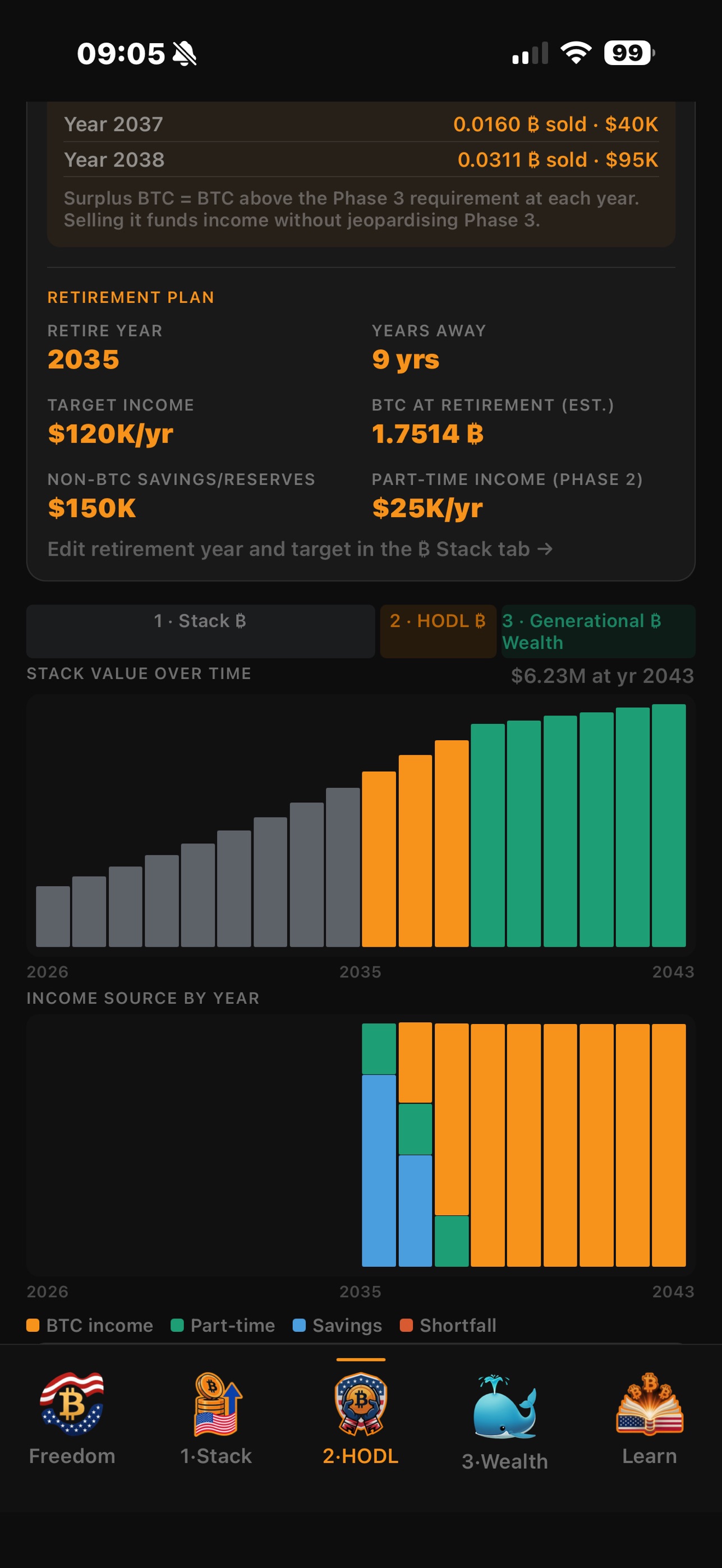
Task: Tap the silent mode bell icon
Action: click(185, 54)
